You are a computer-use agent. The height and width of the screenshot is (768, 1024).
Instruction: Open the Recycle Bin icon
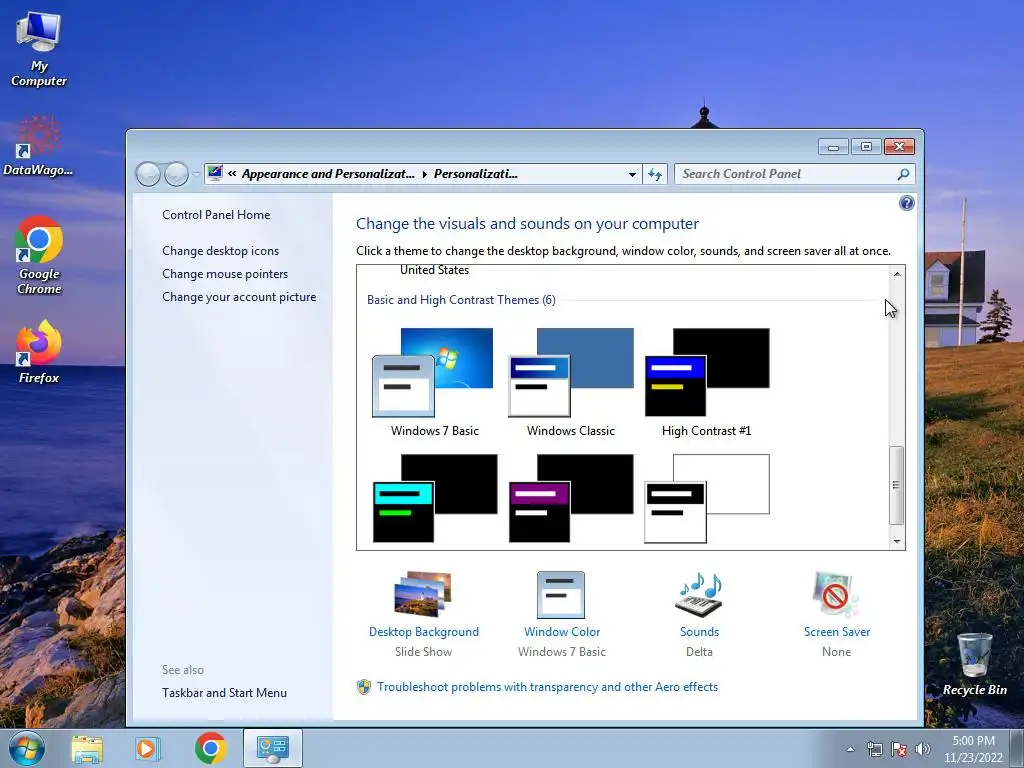[974, 664]
